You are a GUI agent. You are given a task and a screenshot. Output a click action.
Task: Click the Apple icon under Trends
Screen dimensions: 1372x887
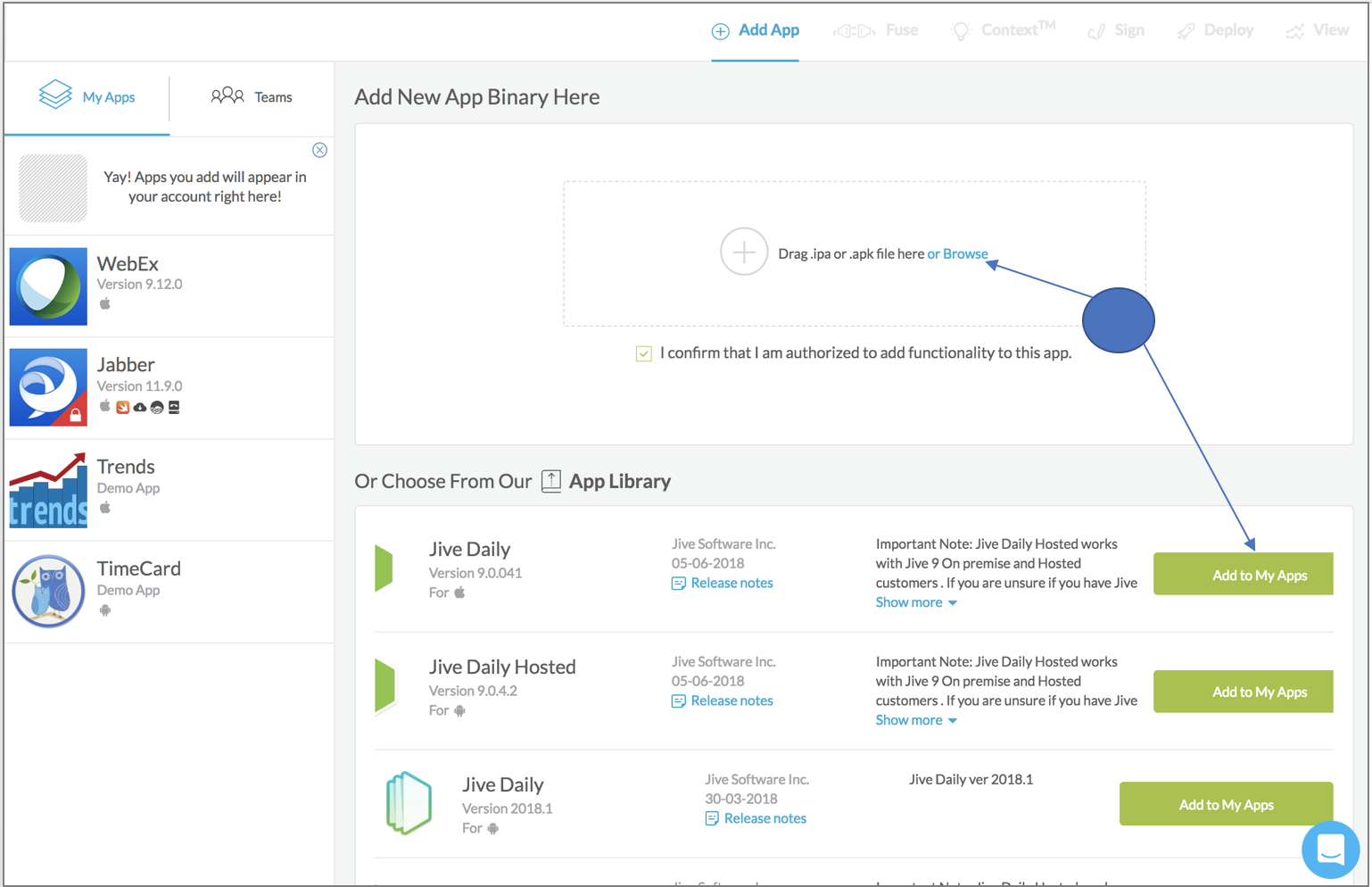[105, 507]
